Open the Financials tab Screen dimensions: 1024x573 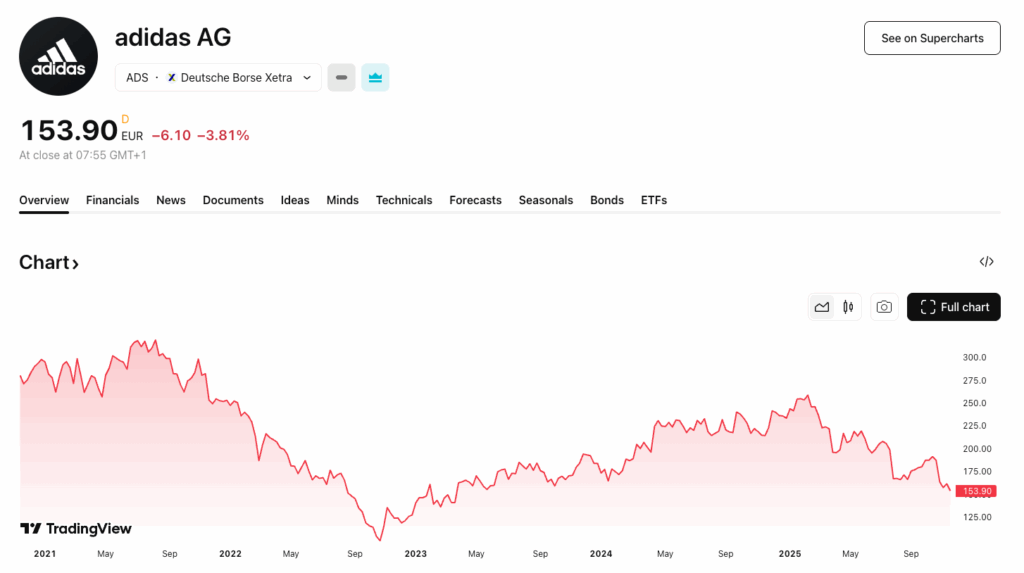(112, 200)
